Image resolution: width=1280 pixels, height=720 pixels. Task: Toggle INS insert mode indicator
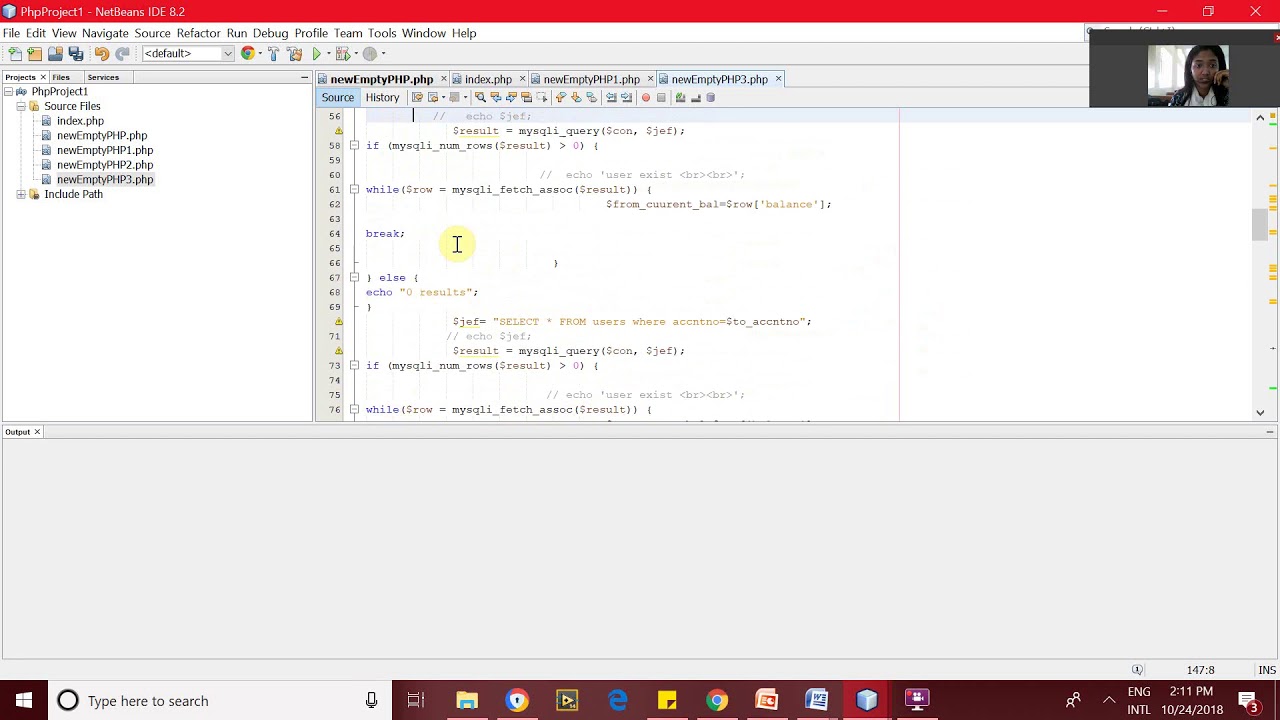[x=1267, y=670]
